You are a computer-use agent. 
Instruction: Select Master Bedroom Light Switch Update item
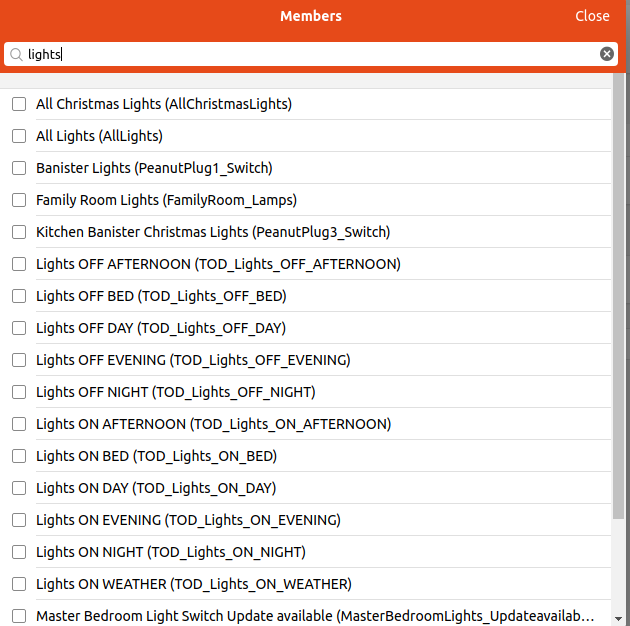point(19,616)
